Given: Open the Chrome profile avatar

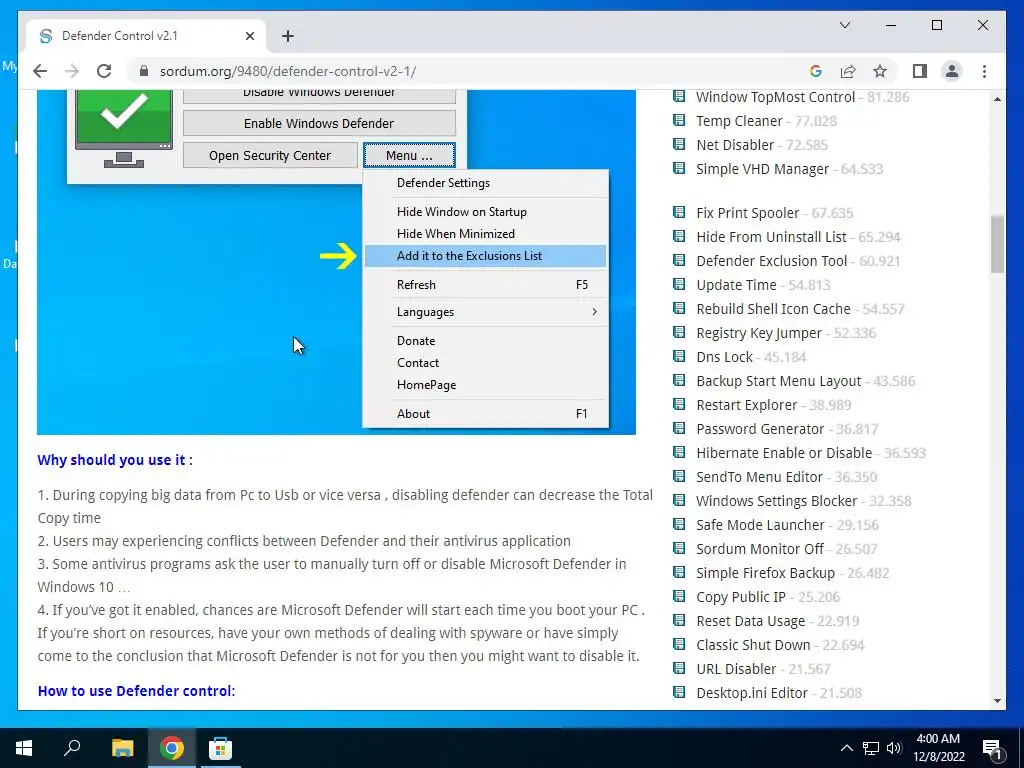Looking at the screenshot, I should point(952,71).
